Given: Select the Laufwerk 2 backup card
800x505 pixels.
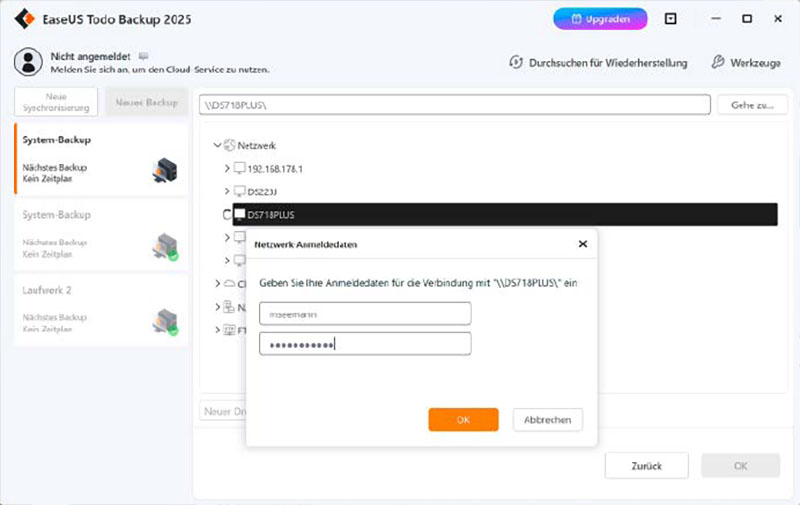Looking at the screenshot, I should pos(101,310).
